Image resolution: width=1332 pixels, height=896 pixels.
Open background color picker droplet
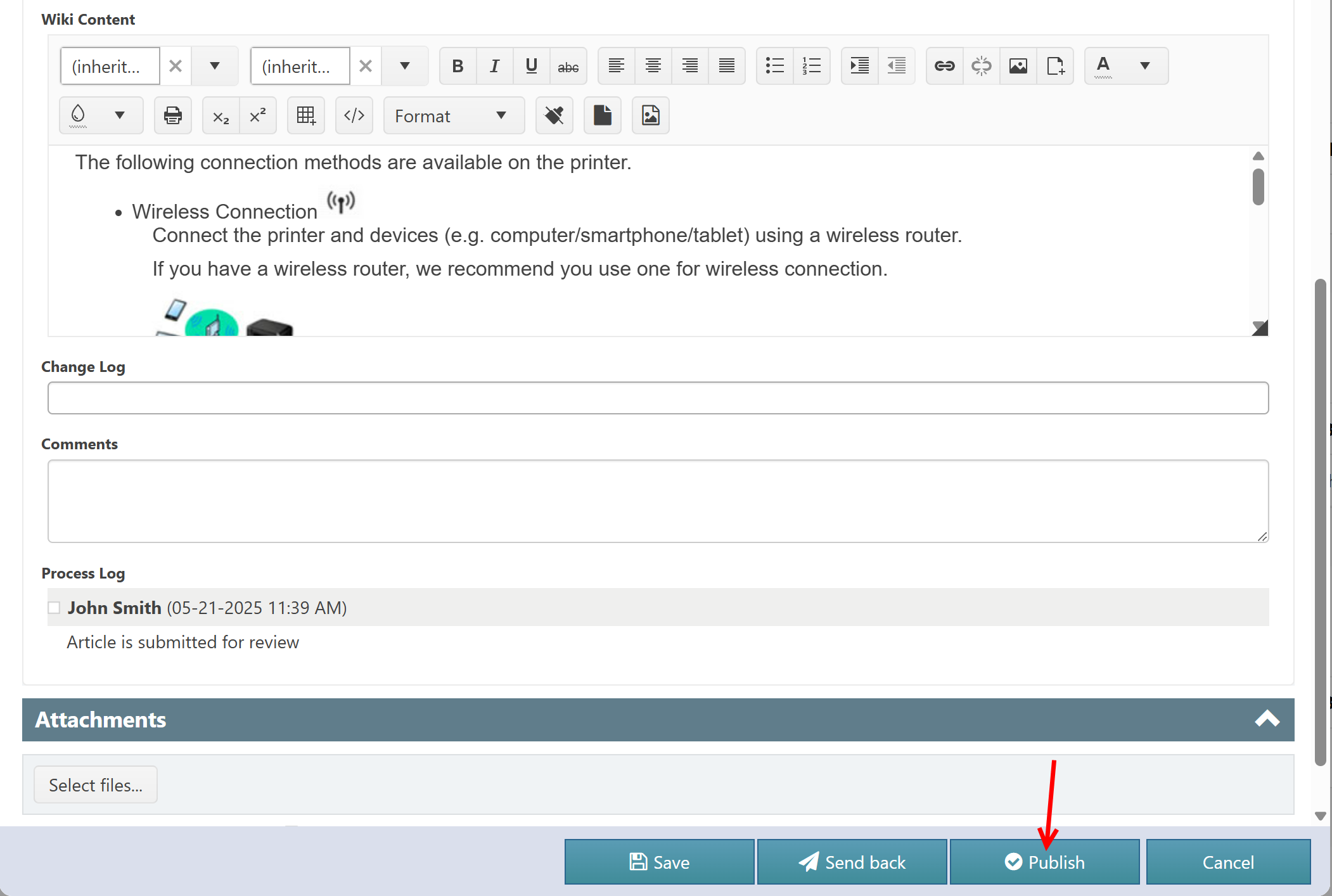click(x=79, y=115)
